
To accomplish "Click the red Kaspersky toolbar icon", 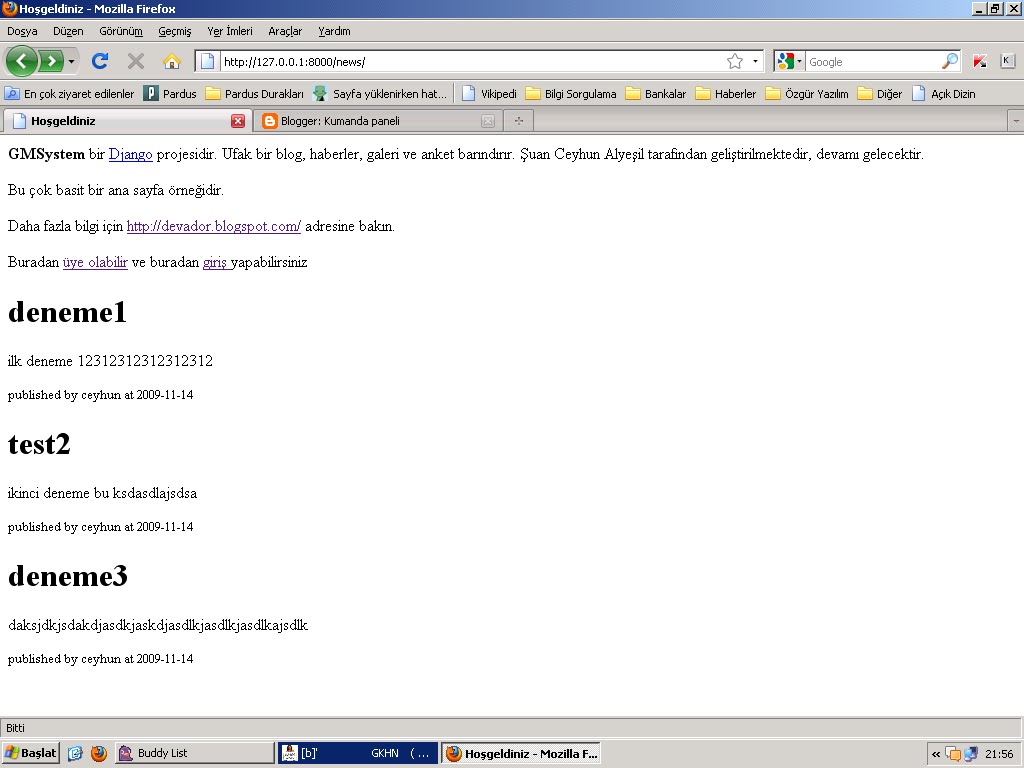I will 980,61.
